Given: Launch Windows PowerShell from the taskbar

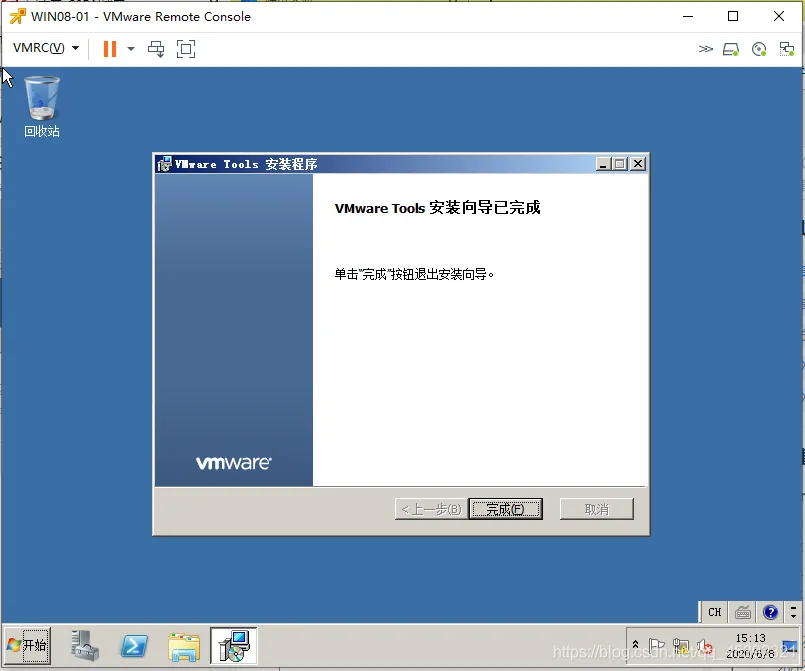Looking at the screenshot, I should click(134, 646).
